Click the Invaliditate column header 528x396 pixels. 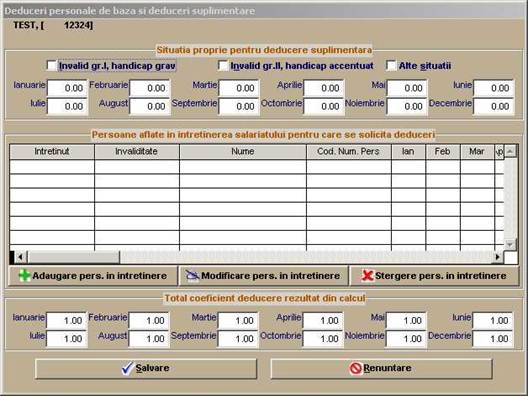click(x=137, y=152)
